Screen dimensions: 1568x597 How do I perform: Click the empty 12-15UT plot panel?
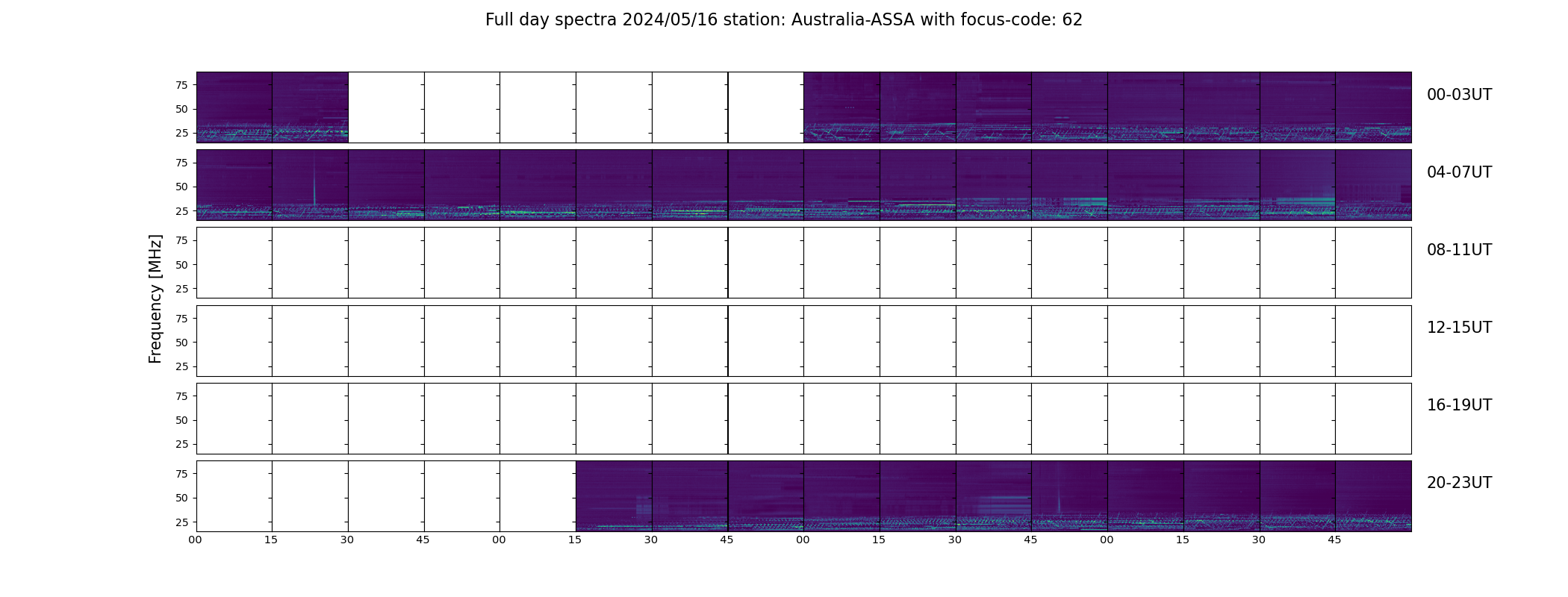(803, 340)
